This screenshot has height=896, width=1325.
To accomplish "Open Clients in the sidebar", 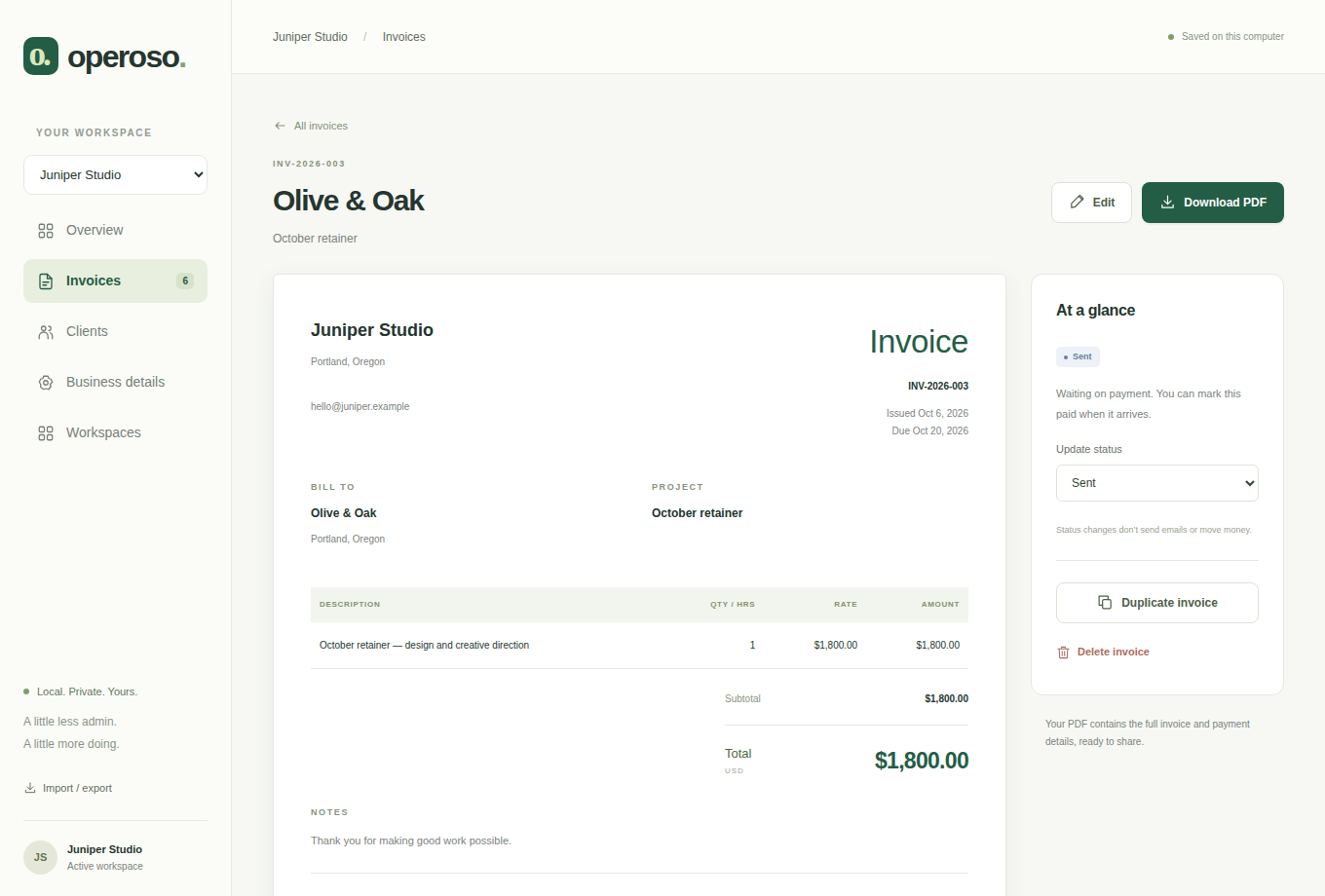I will 115,331.
